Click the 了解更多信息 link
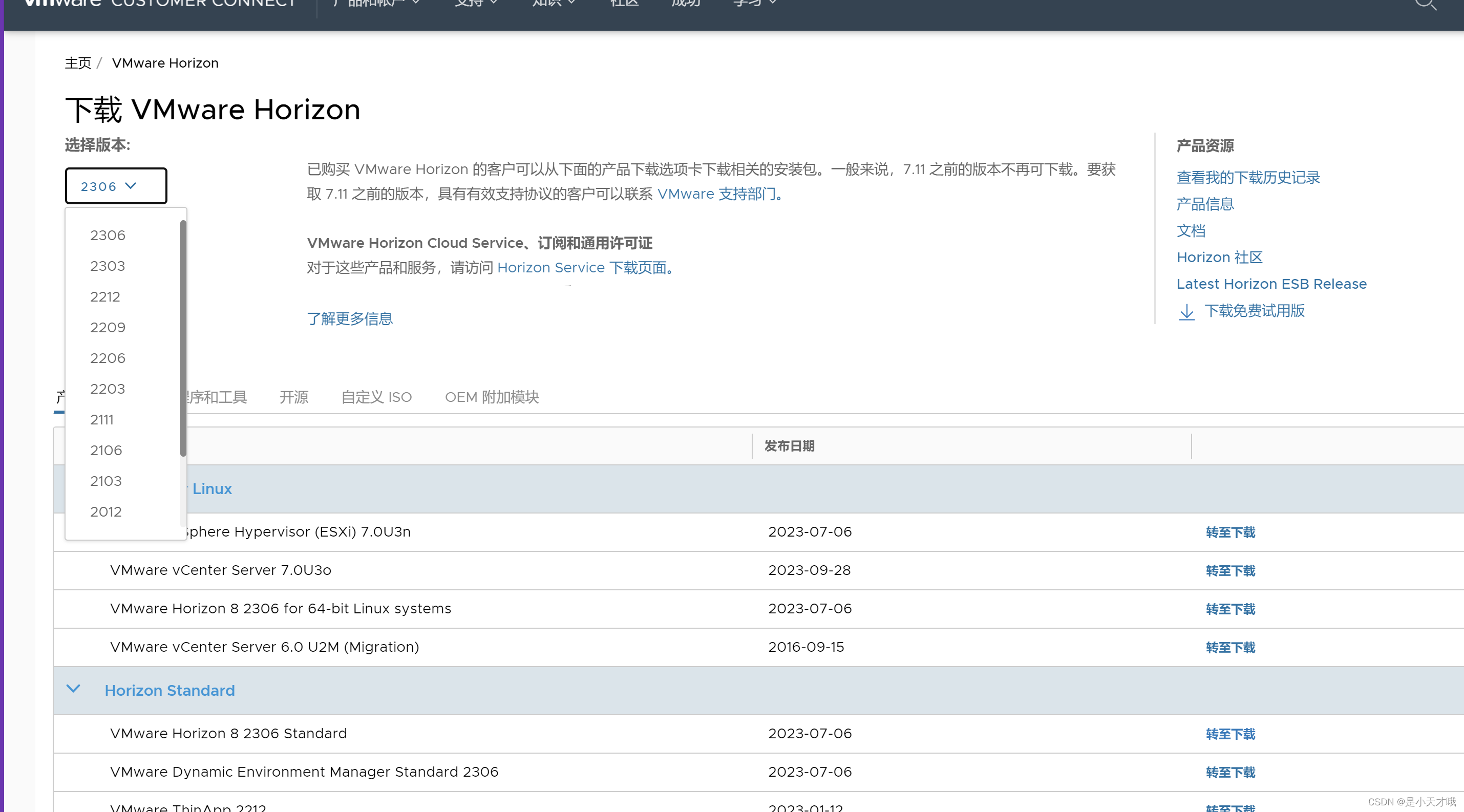Viewport: 1464px width, 812px height. point(350,319)
